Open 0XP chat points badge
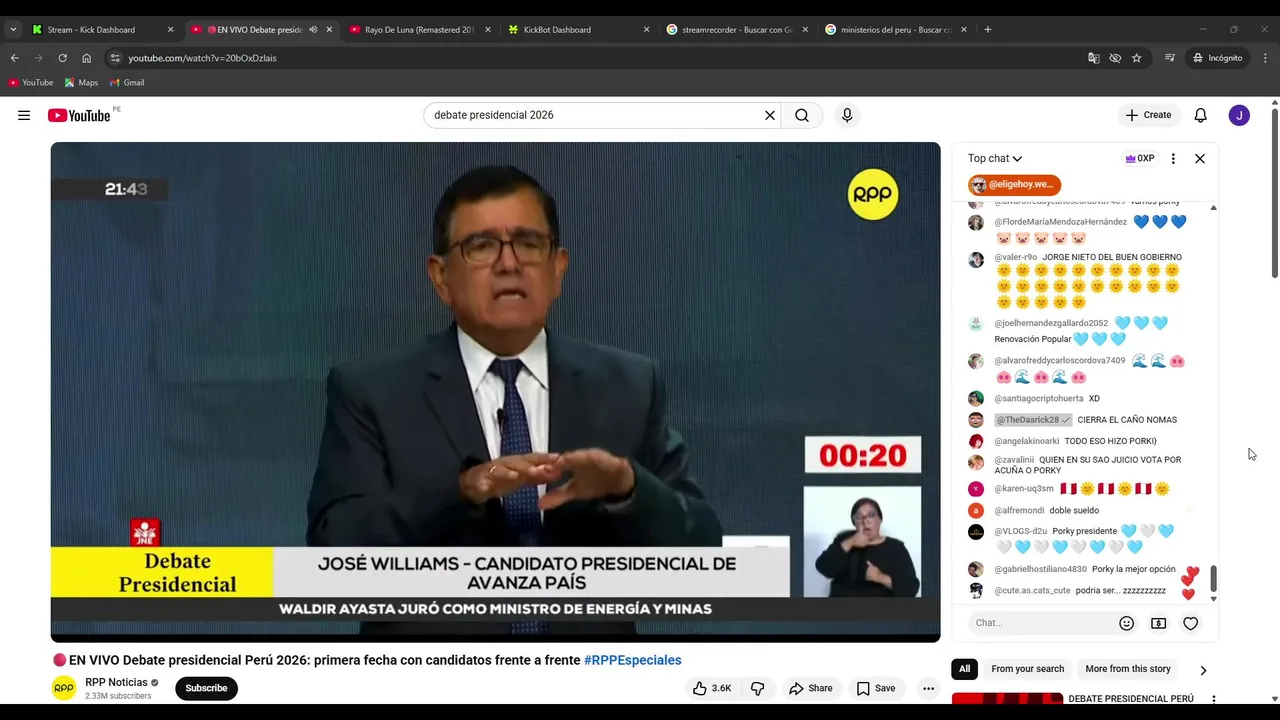Screen dimensions: 1280x720 [x=1140, y=158]
